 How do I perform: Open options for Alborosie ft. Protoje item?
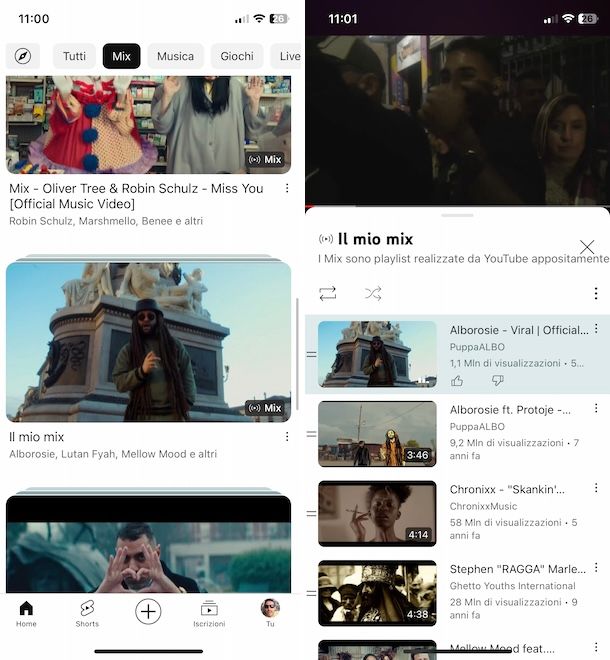[596, 408]
